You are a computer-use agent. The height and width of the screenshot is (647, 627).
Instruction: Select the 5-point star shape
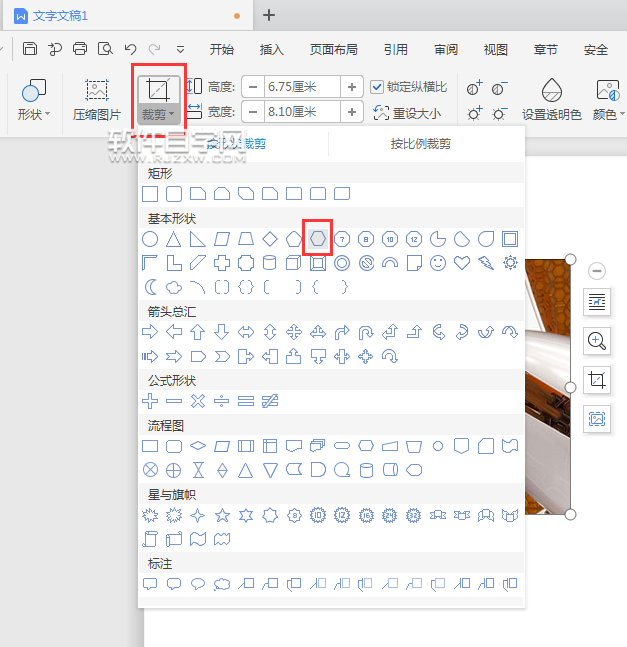coord(222,515)
